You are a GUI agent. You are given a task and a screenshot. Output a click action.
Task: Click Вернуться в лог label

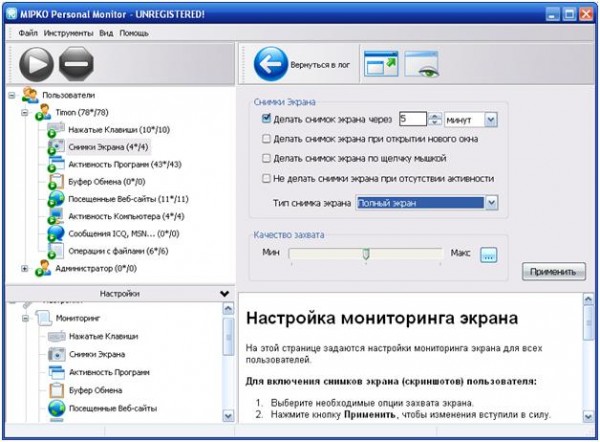click(320, 65)
